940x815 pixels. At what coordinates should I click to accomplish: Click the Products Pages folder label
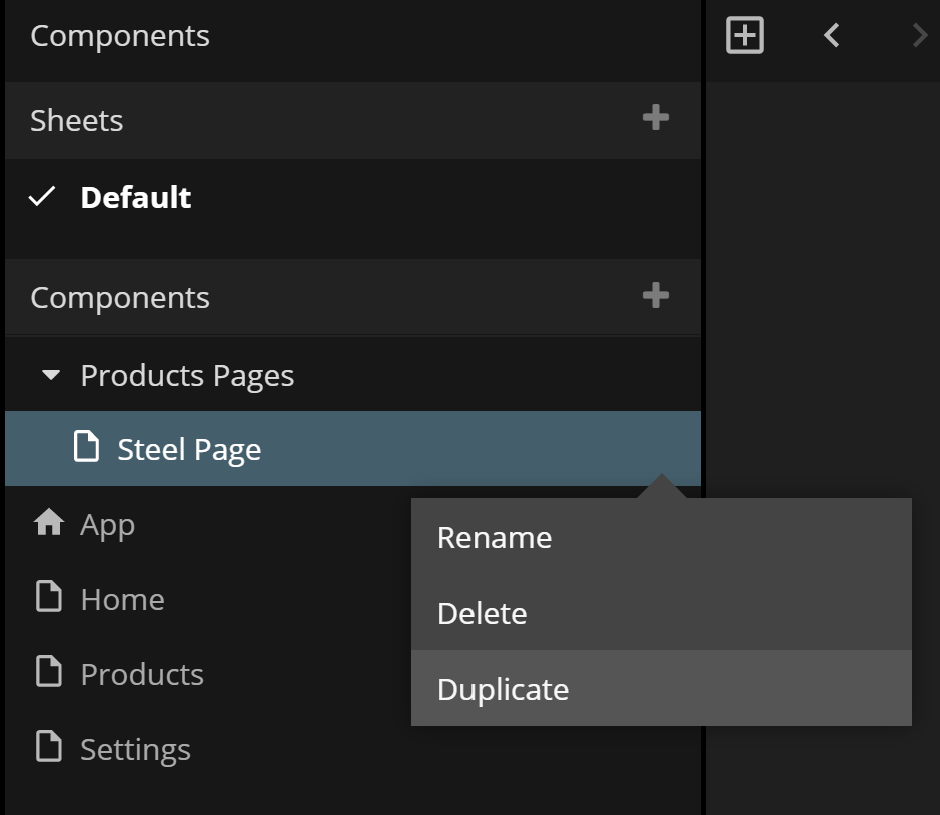[187, 375]
